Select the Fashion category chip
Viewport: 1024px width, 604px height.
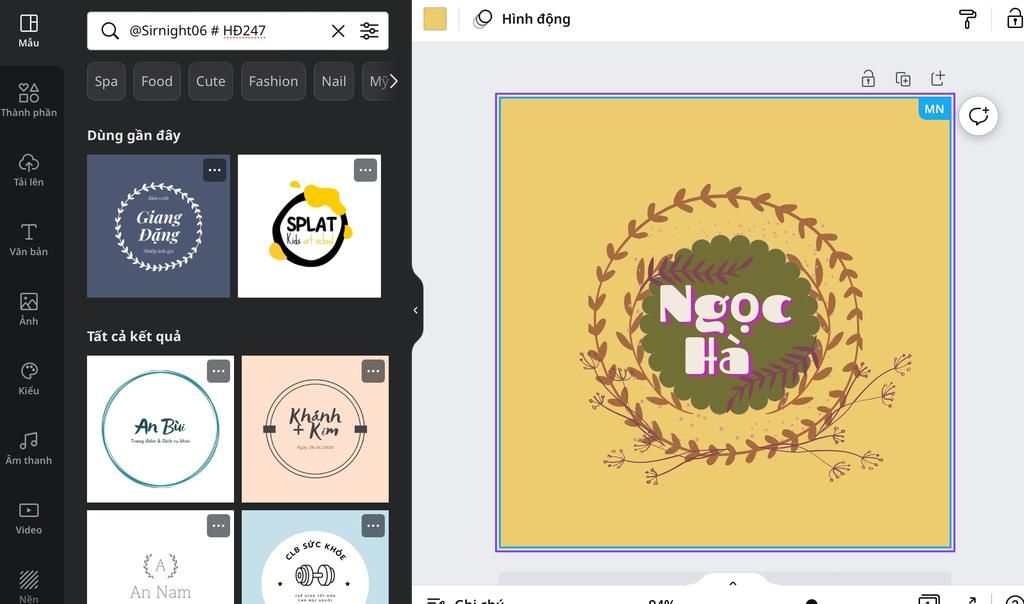tap(273, 82)
